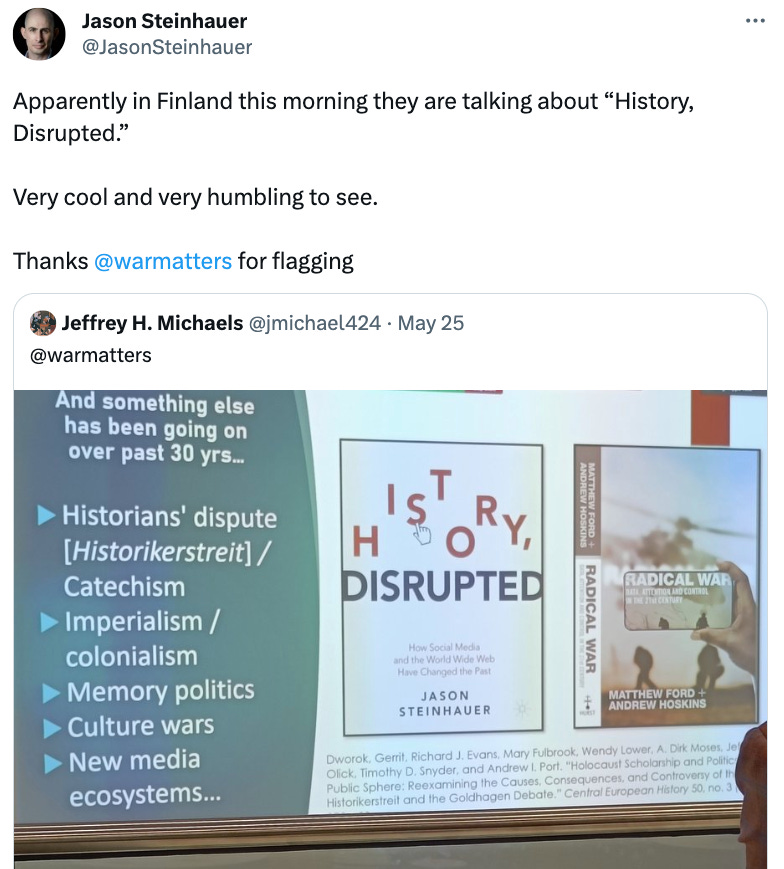Open Jason Steinhauer's profile avatar
The height and width of the screenshot is (869, 784).
[x=39, y=34]
